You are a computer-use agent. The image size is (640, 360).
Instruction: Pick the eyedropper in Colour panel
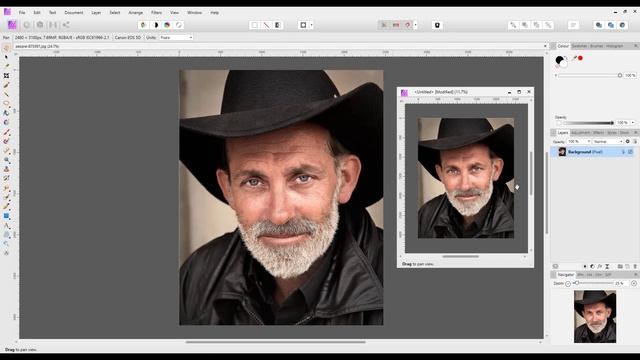coord(574,58)
